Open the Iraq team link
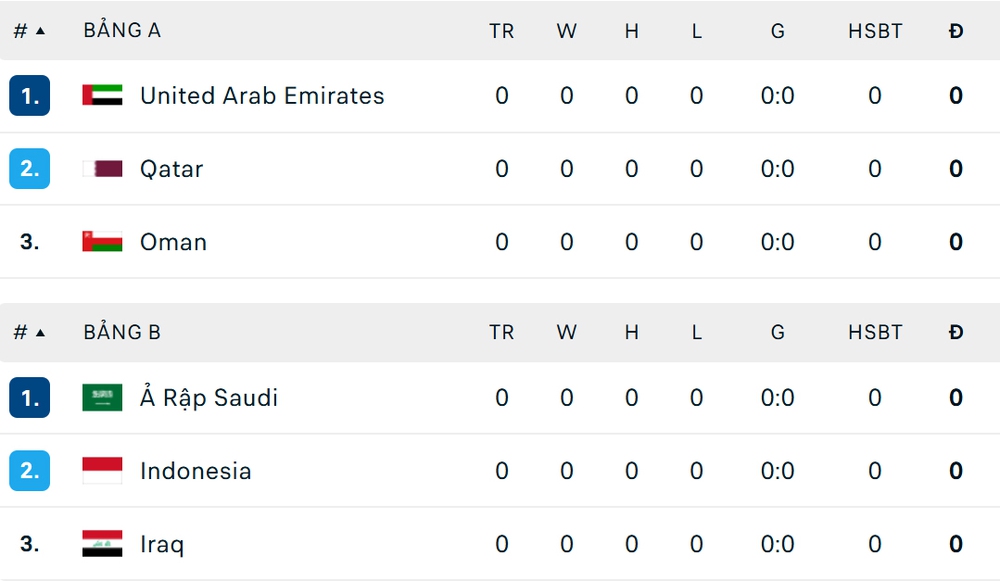 point(162,544)
